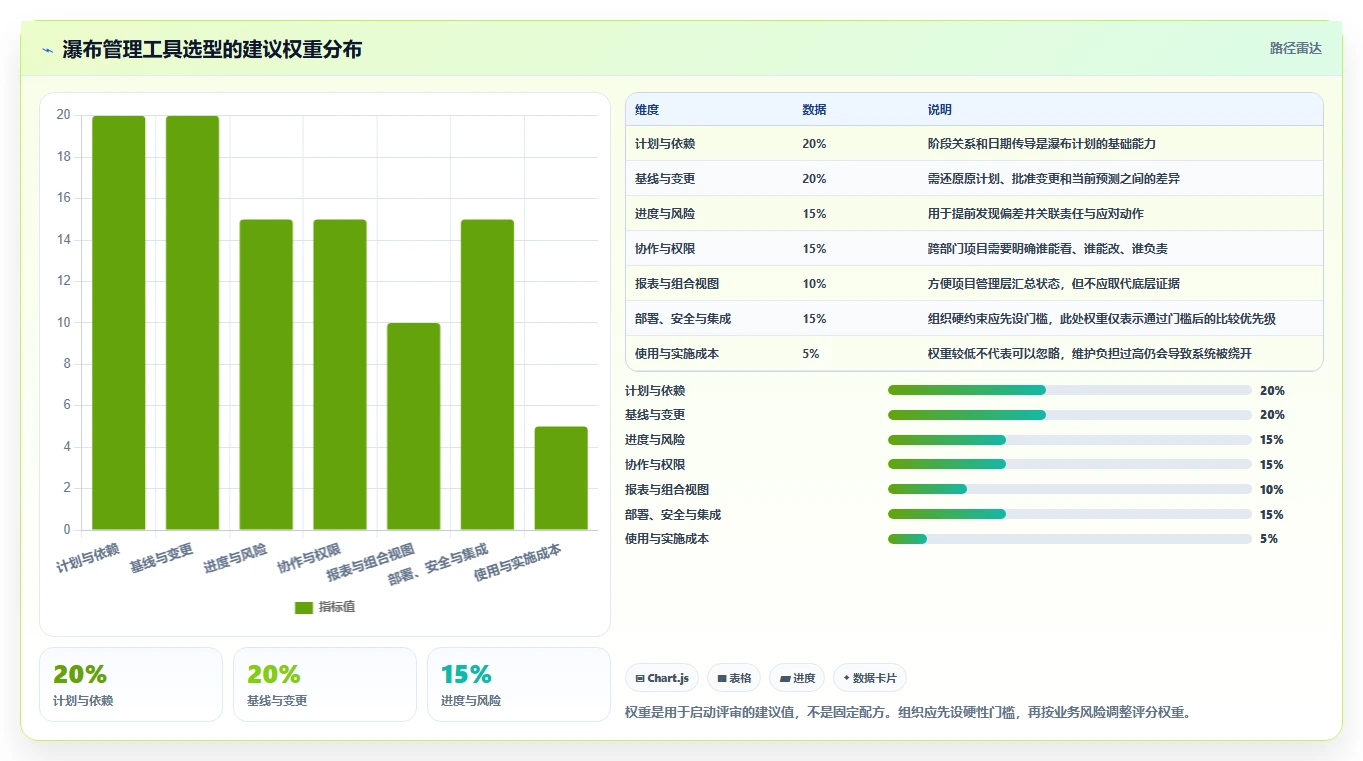Click the 计划与依赖 20% progress bar
The image size is (1363, 761).
pyautogui.click(x=1070, y=390)
